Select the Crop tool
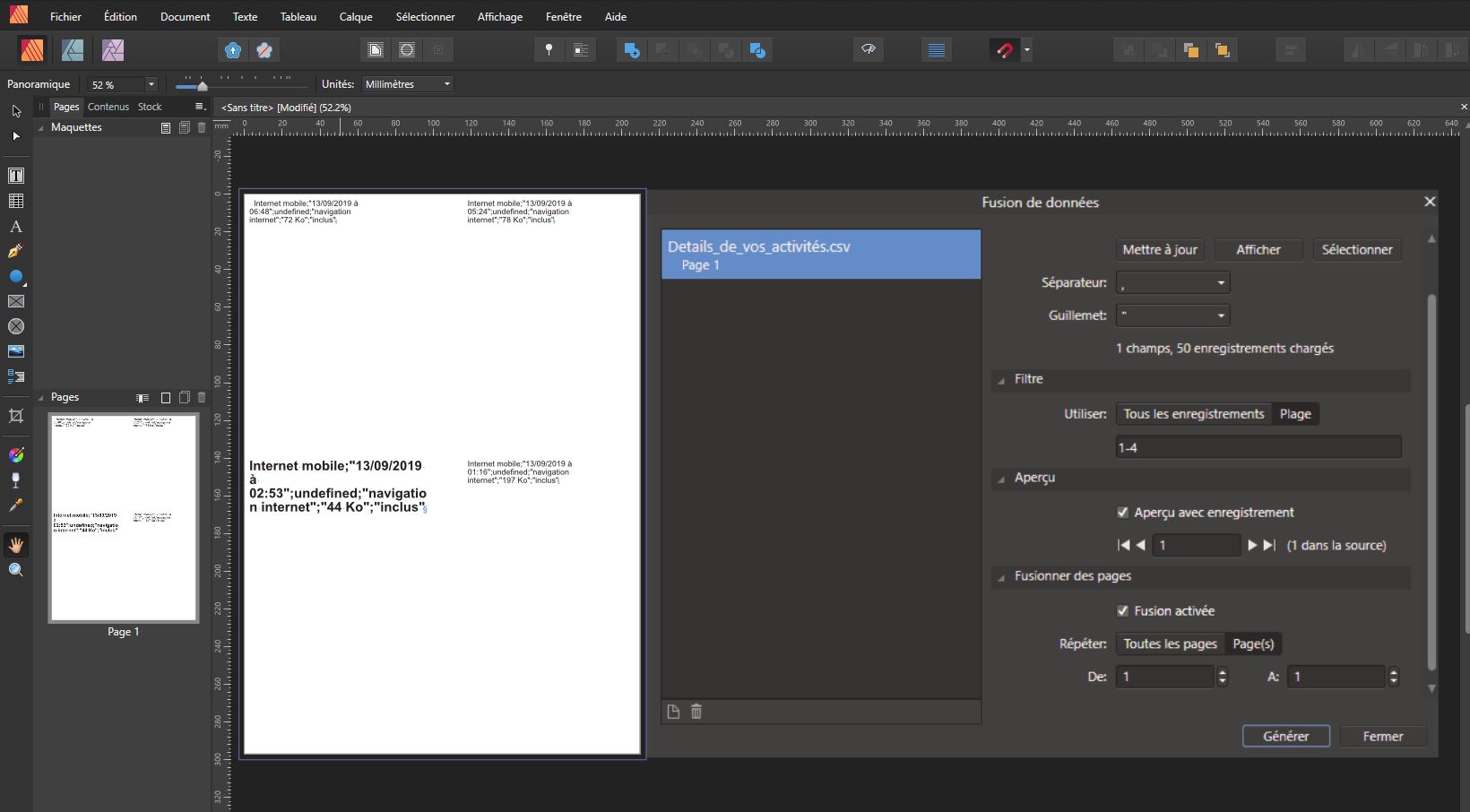 16,416
